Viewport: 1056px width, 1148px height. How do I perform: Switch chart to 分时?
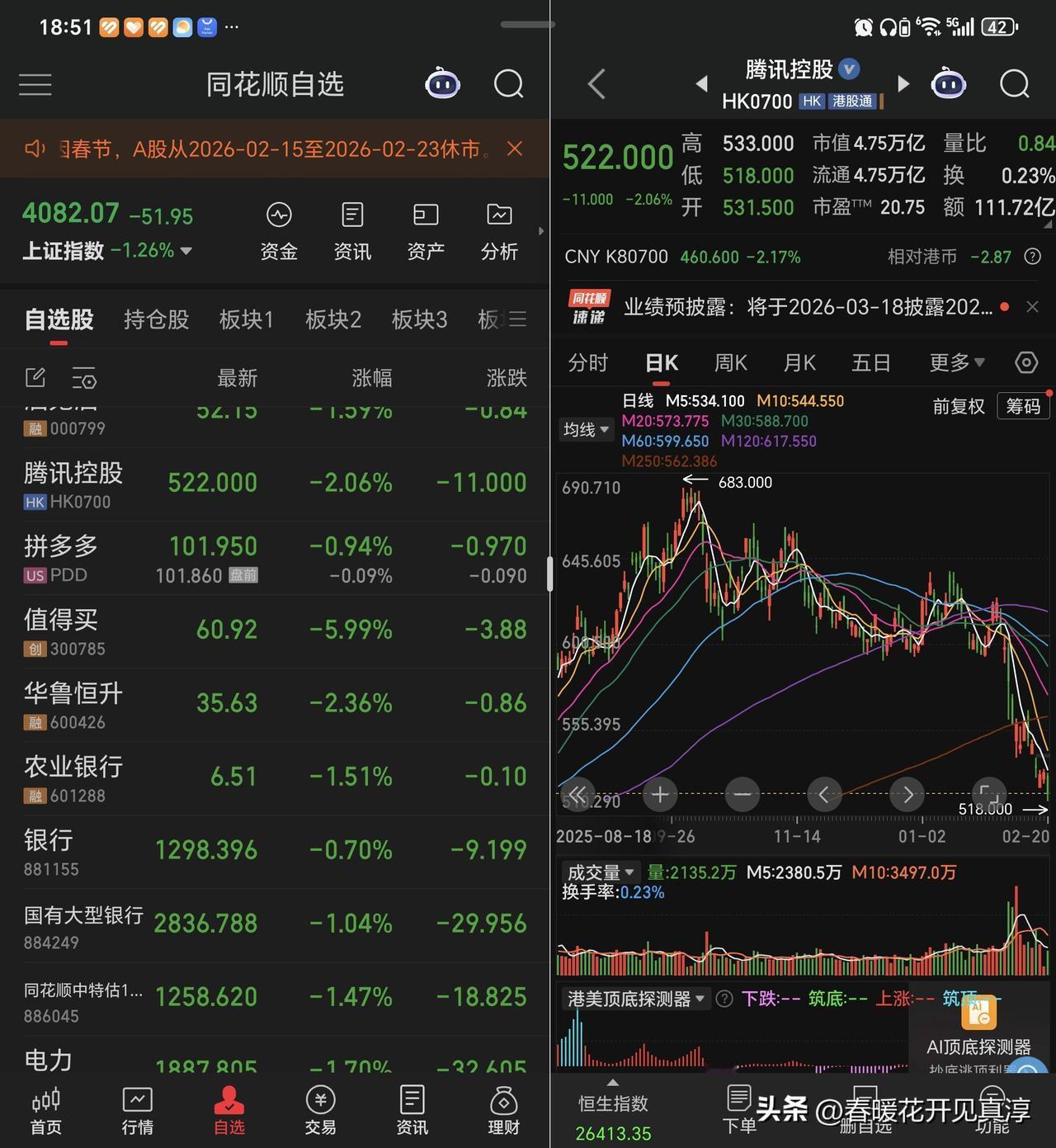[x=588, y=363]
